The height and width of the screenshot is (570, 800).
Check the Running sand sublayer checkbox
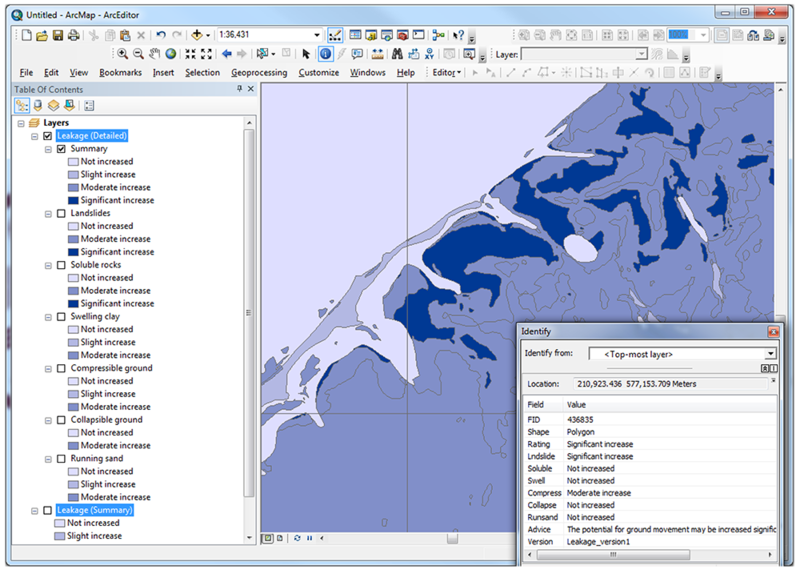coord(61,459)
